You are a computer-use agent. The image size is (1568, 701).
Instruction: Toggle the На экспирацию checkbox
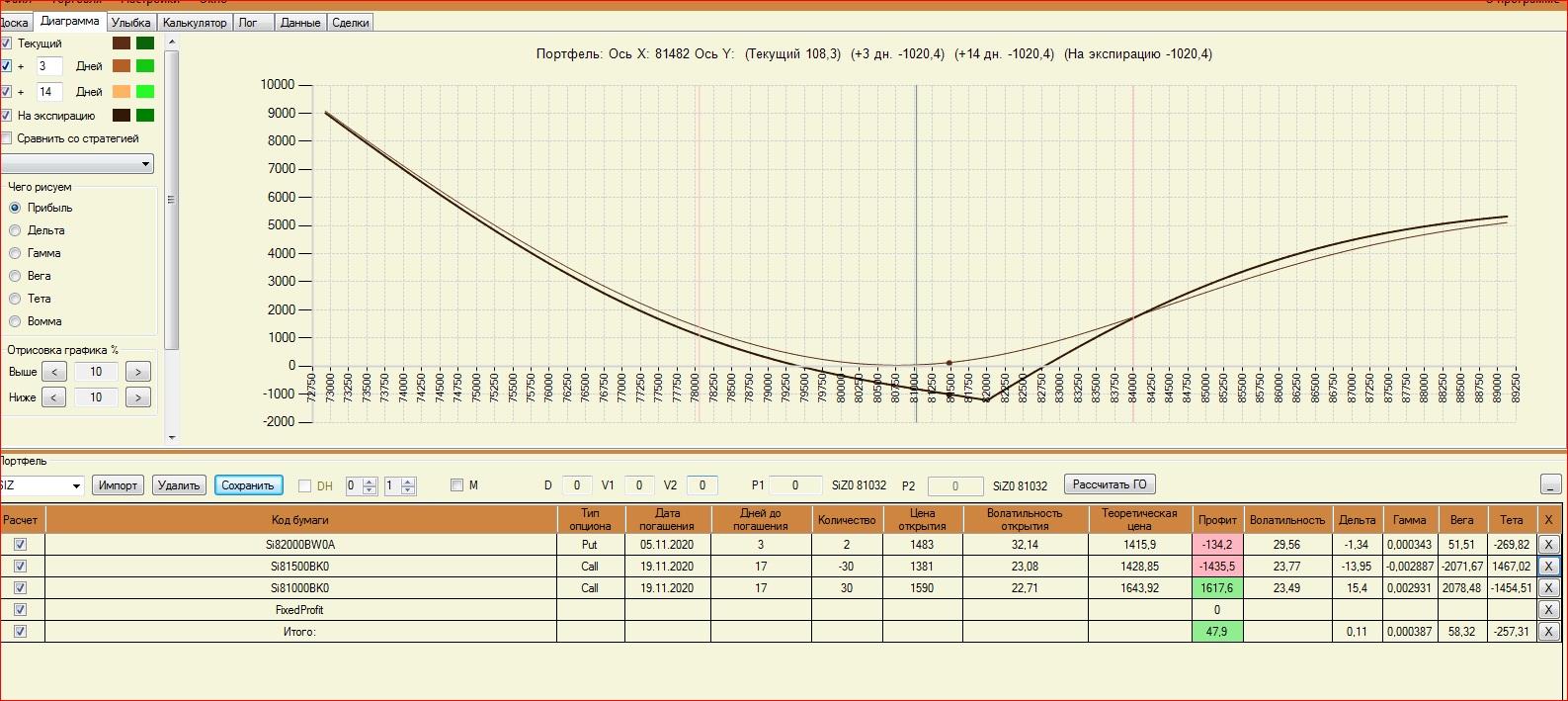coord(6,116)
